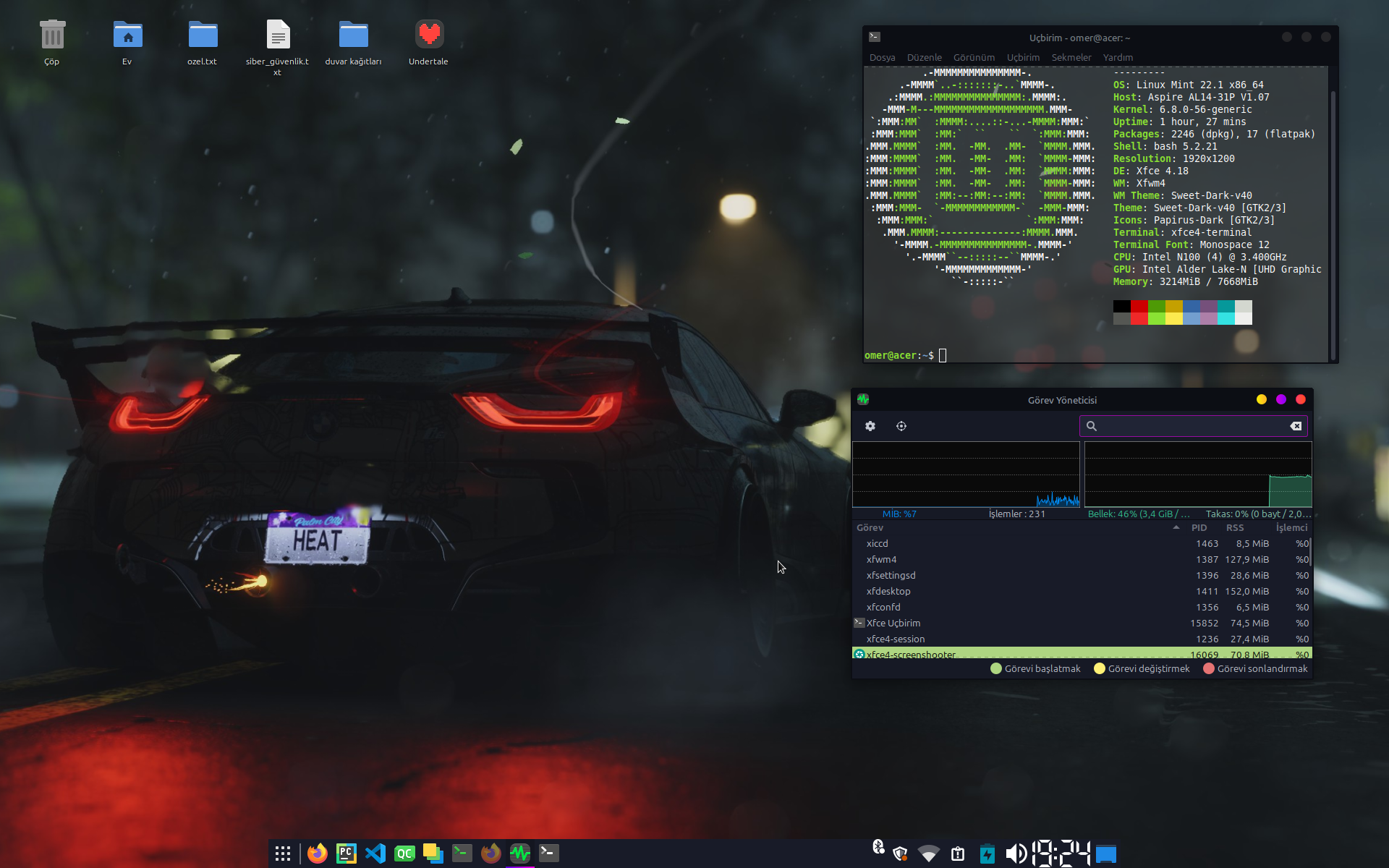Viewport: 1389px width, 868px height.
Task: Open task manager settings gear icon
Action: (870, 426)
